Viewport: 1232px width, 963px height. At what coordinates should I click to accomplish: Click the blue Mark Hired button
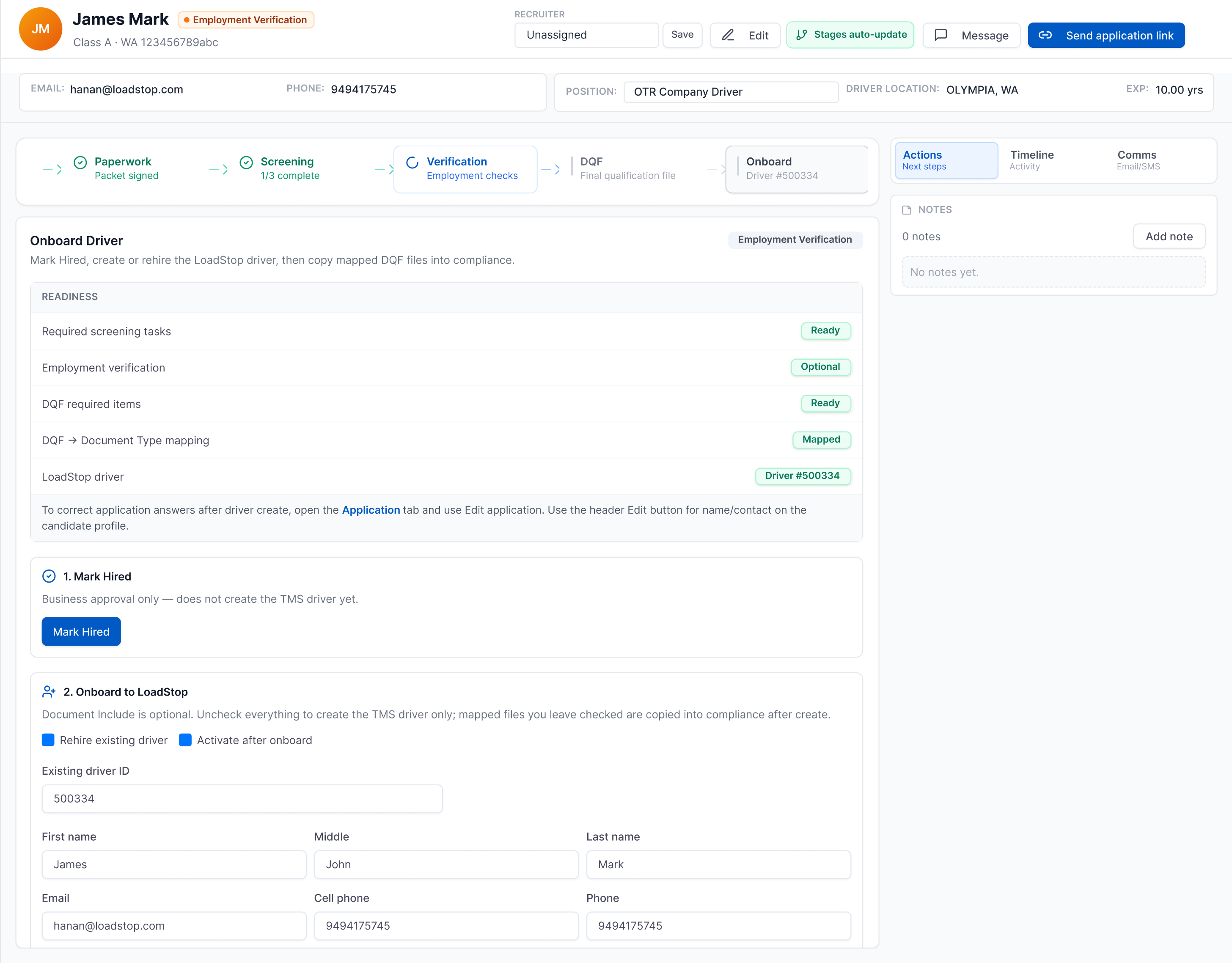(81, 631)
